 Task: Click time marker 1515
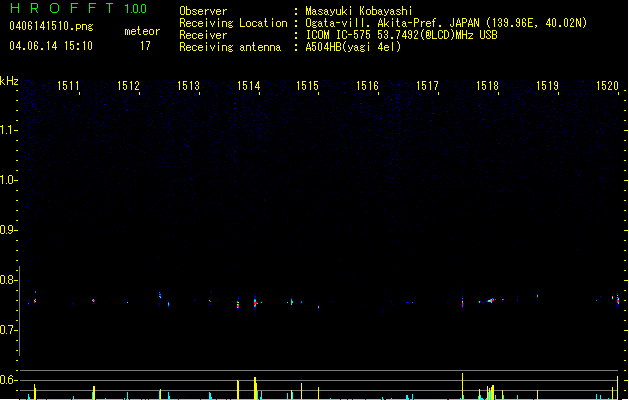coord(308,86)
